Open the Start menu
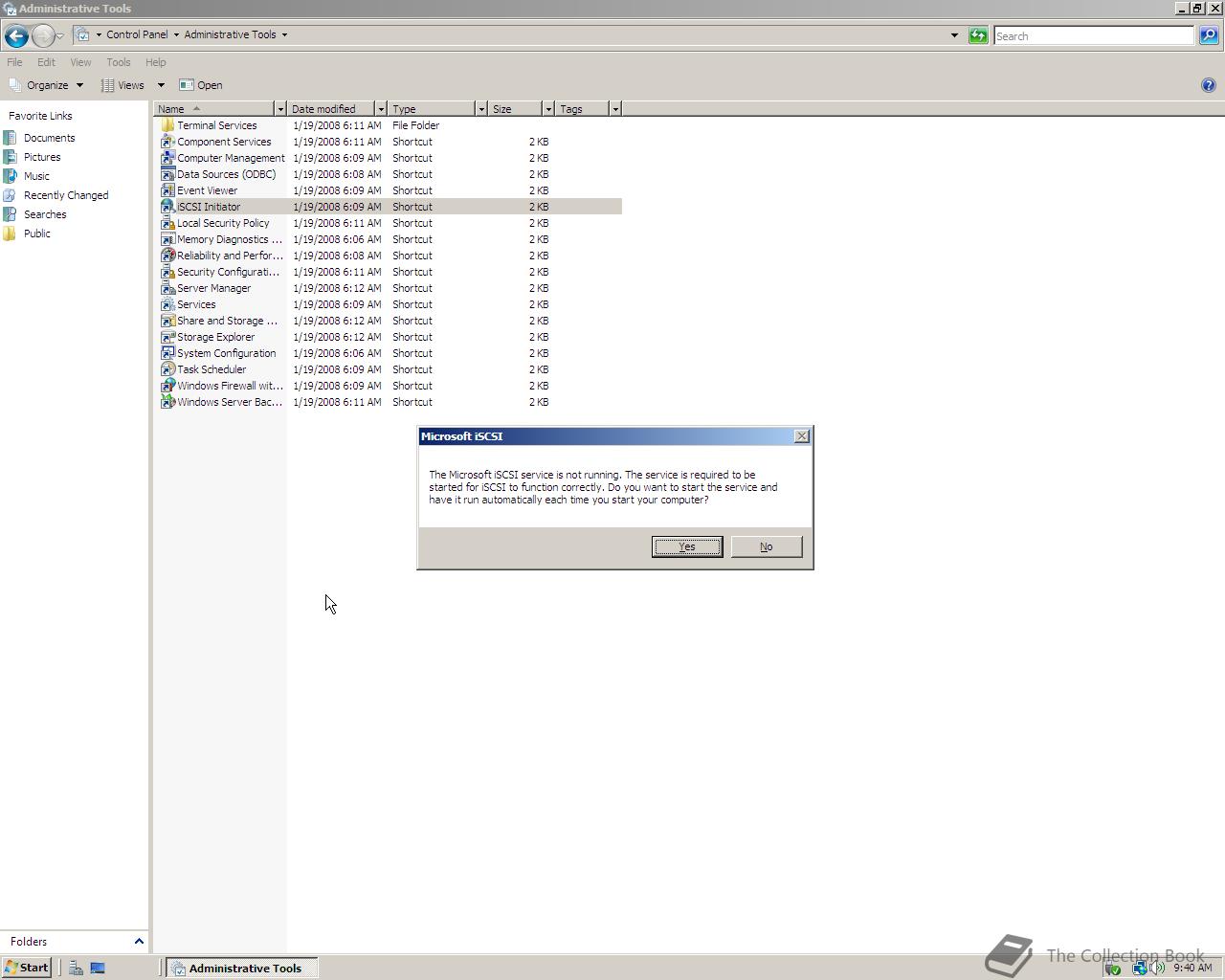1225x980 pixels. pos(27,968)
